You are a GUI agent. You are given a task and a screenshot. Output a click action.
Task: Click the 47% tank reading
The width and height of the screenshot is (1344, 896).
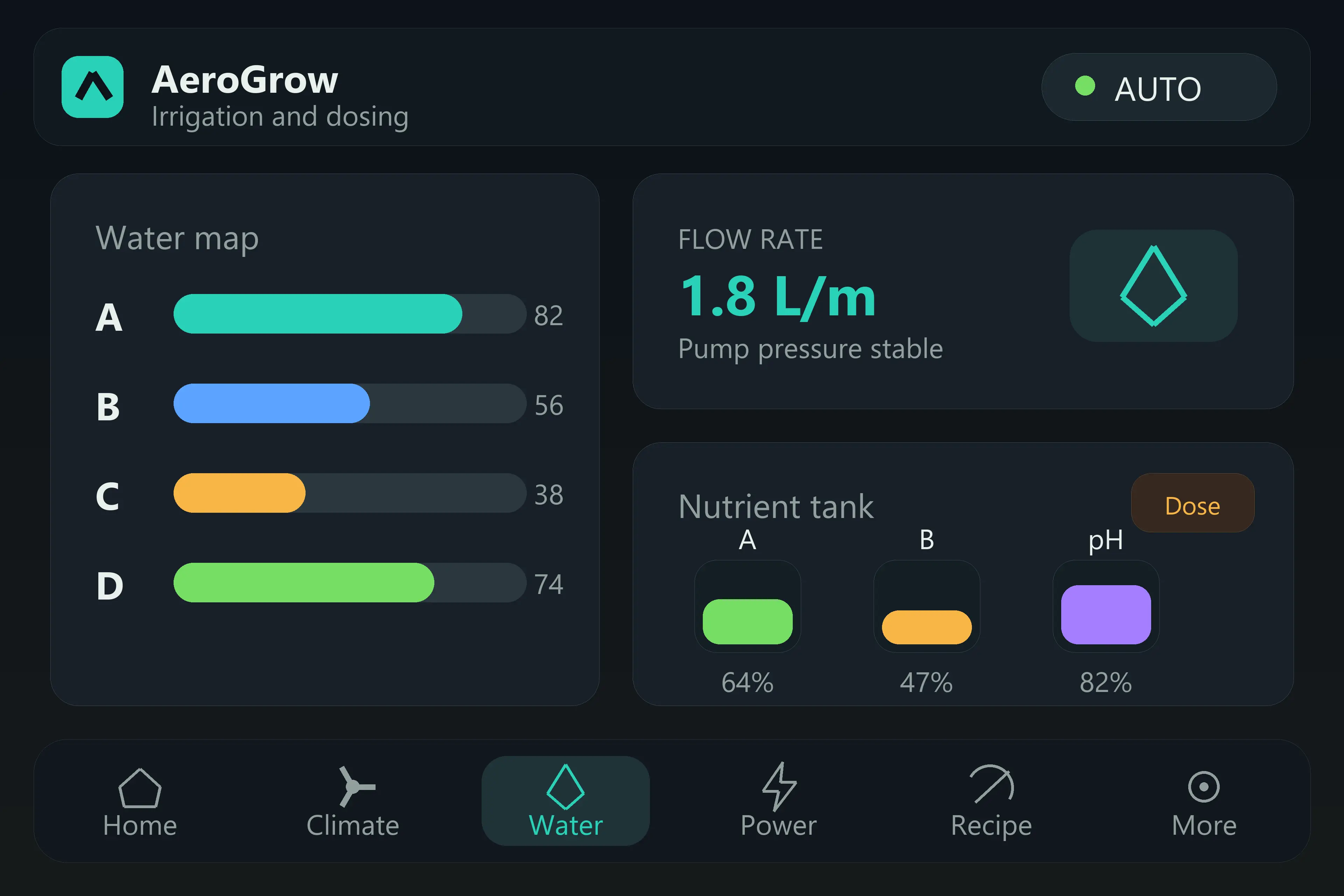926,682
